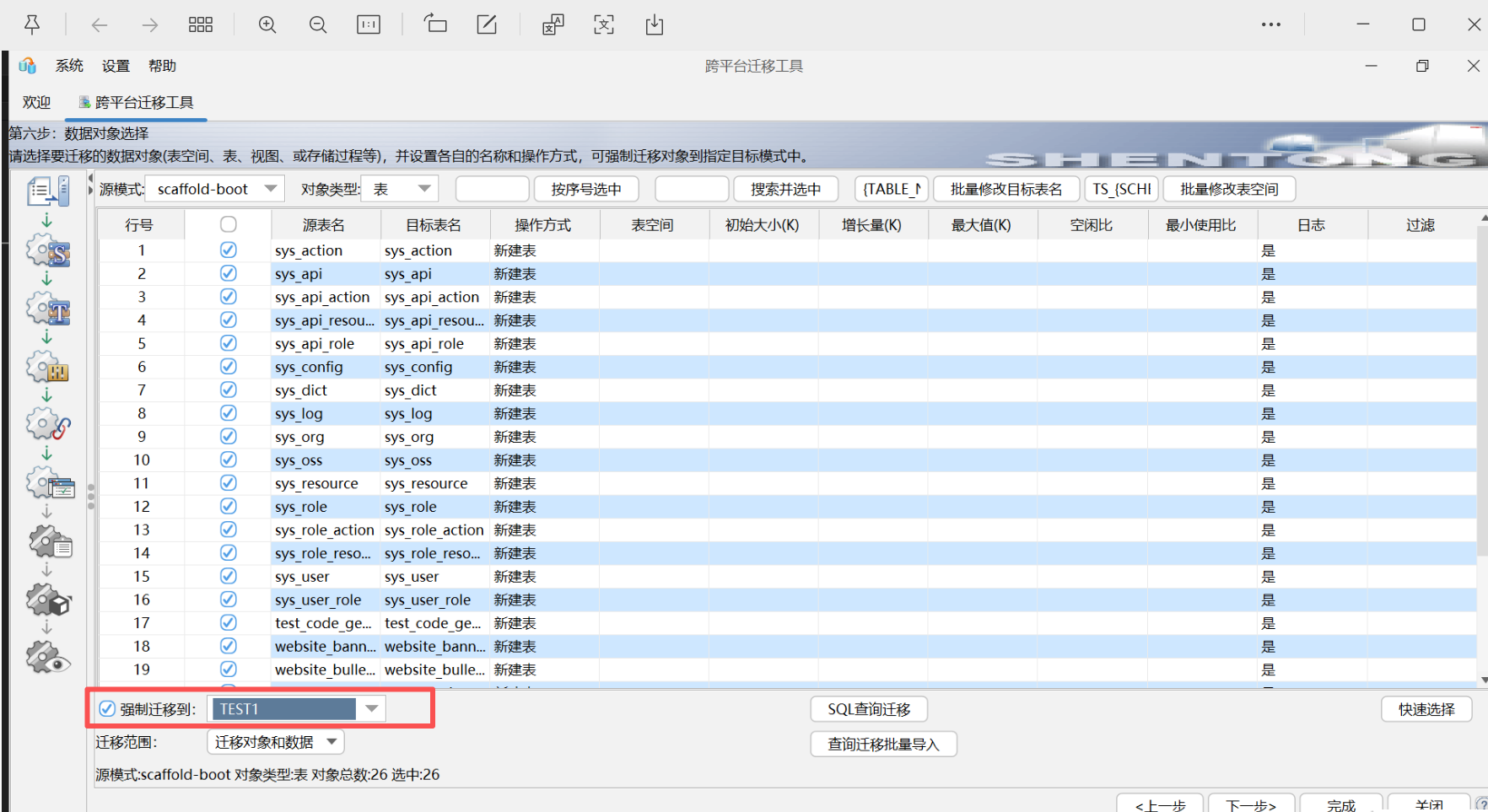Click the SQL查询迁移 button
This screenshot has height=812, width=1488.
[x=869, y=709]
